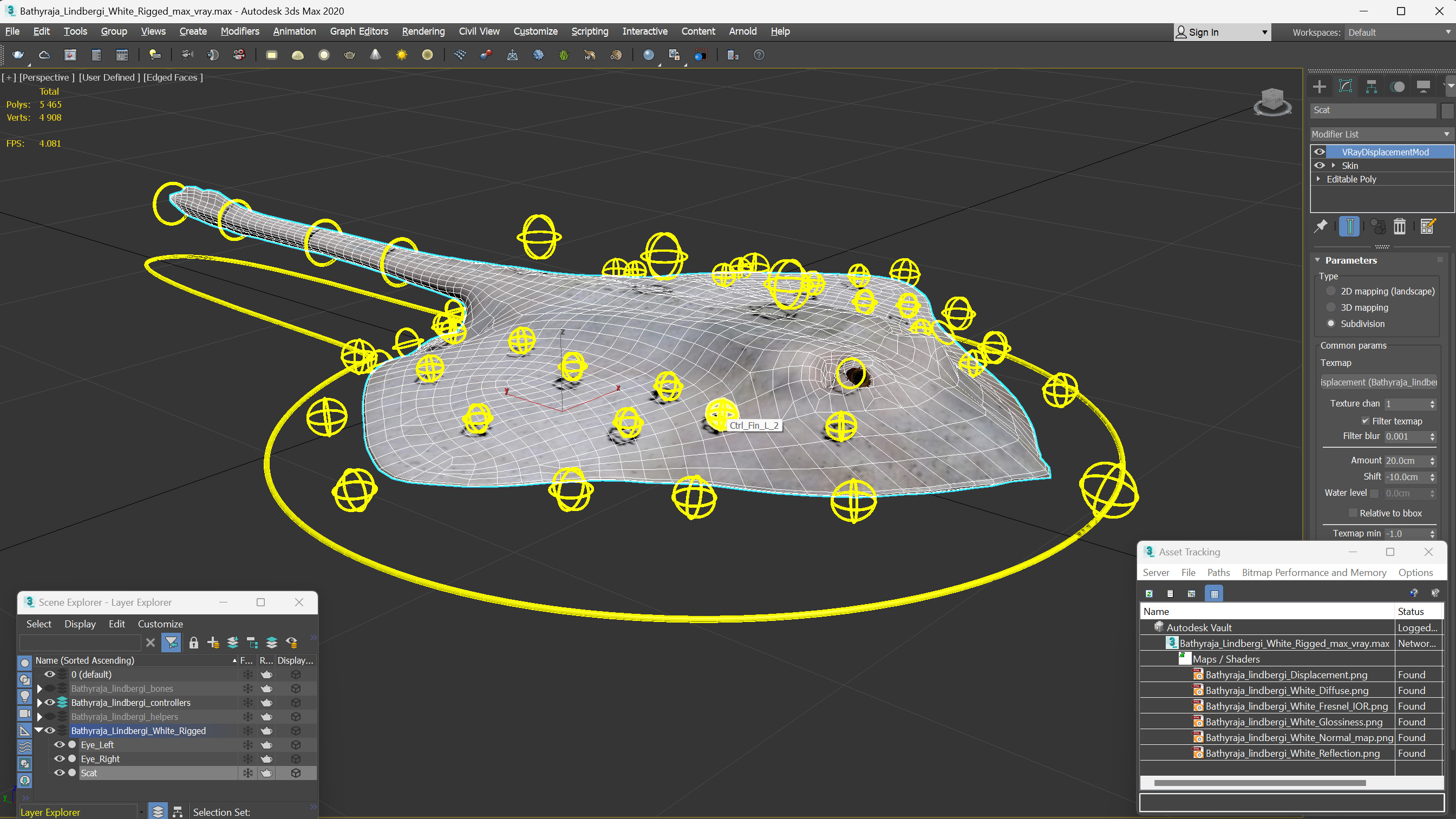
Task: Click the V-Ray plane light rectangle icon
Action: click(x=271, y=55)
